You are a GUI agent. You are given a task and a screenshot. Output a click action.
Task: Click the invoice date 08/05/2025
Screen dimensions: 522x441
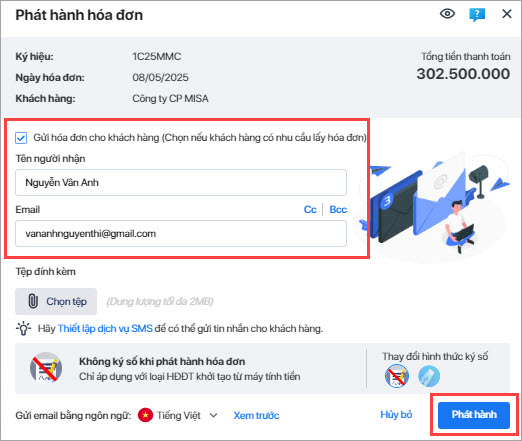pyautogui.click(x=160, y=77)
